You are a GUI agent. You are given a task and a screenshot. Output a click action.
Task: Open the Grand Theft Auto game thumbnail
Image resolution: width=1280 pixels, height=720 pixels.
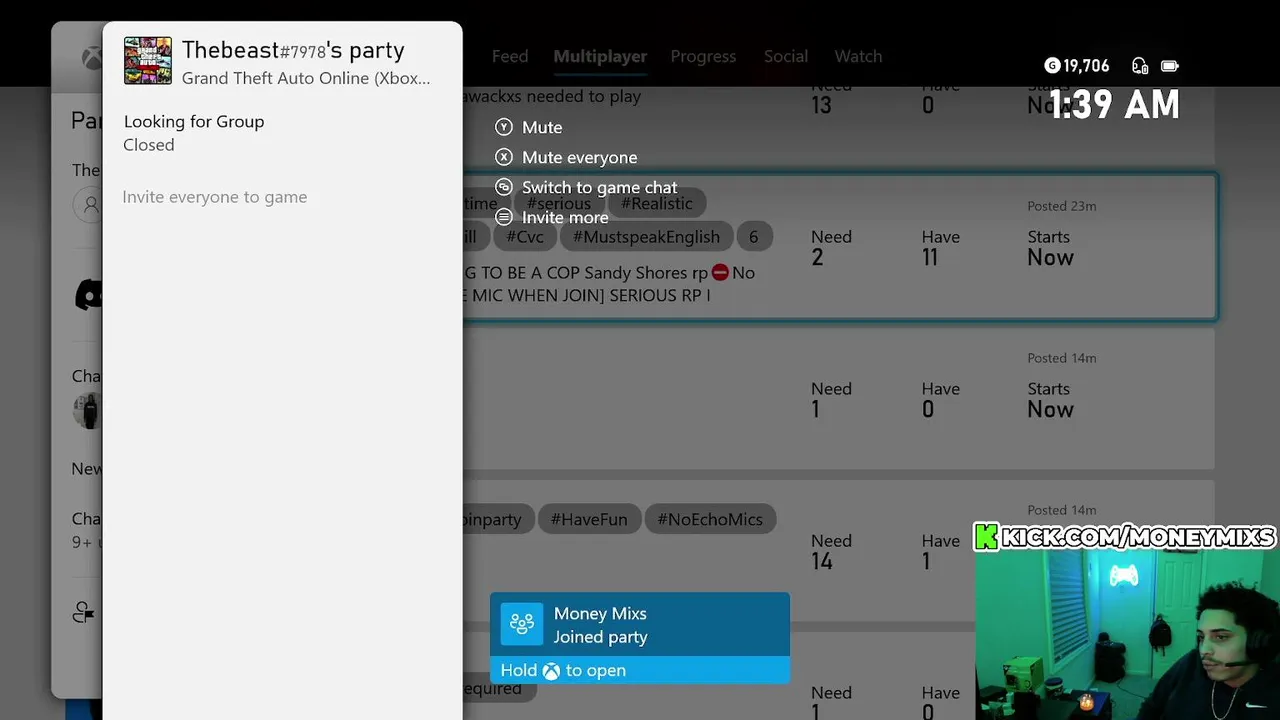tap(148, 61)
